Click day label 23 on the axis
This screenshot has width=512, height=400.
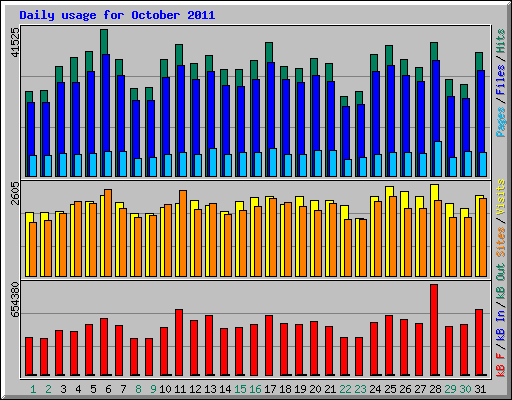(x=360, y=389)
